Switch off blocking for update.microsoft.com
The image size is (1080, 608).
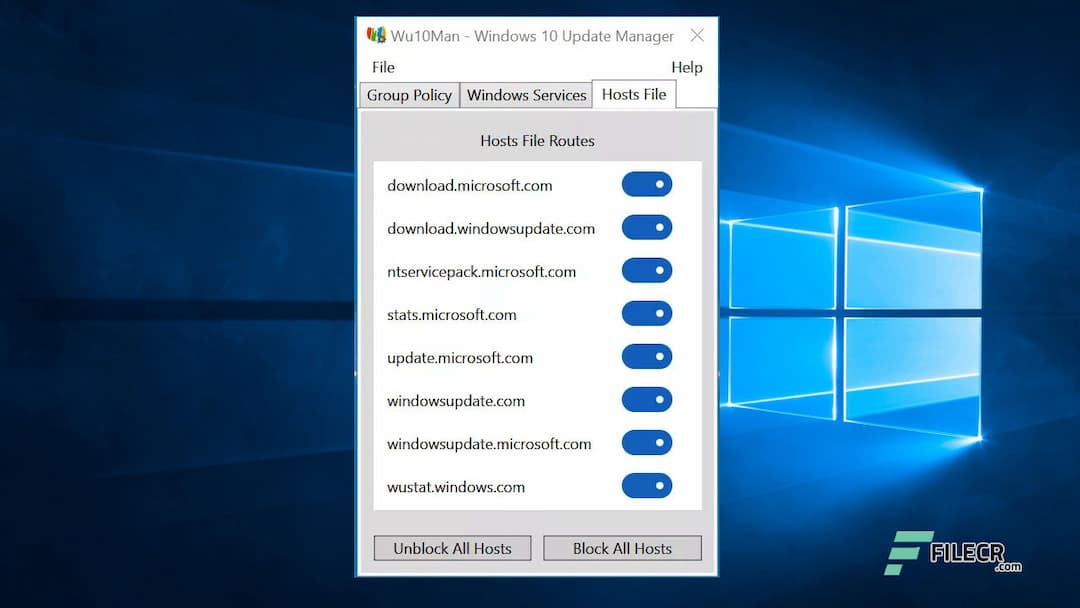[646, 356]
